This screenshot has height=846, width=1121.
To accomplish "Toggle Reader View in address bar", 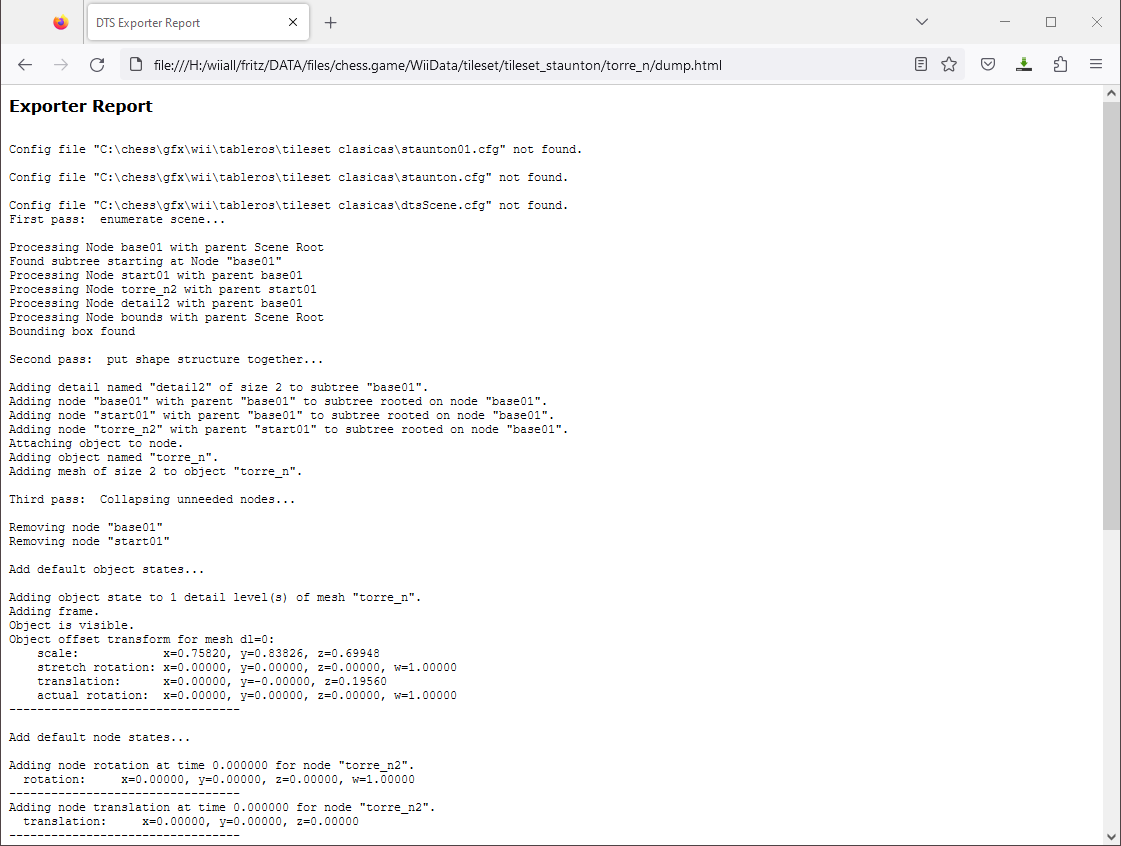I will [x=921, y=65].
